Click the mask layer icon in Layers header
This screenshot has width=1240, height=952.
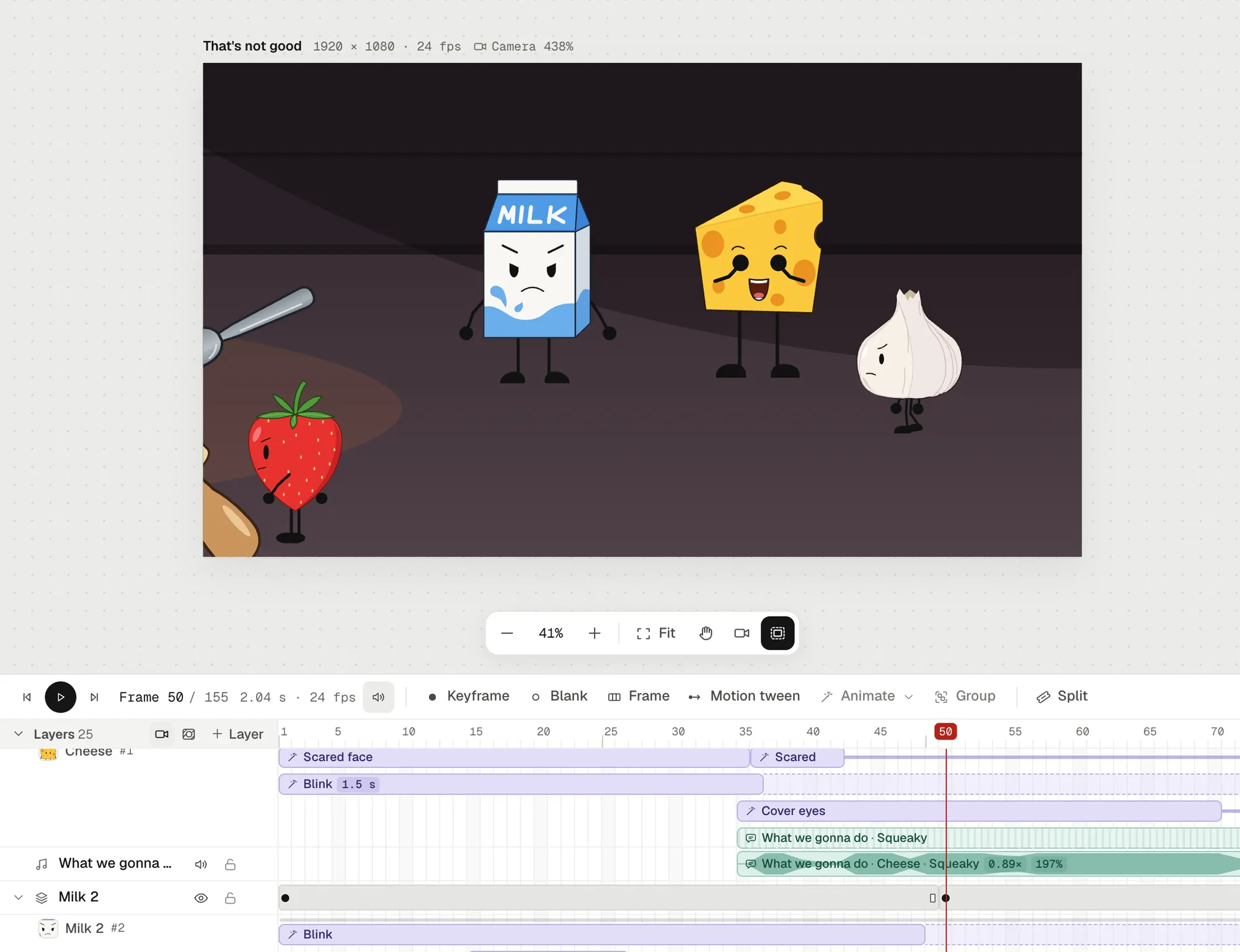click(x=188, y=734)
